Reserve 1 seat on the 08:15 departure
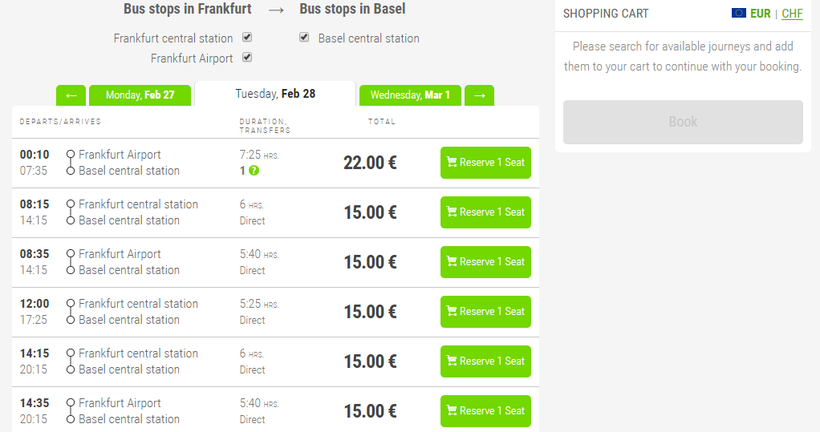 pos(485,212)
